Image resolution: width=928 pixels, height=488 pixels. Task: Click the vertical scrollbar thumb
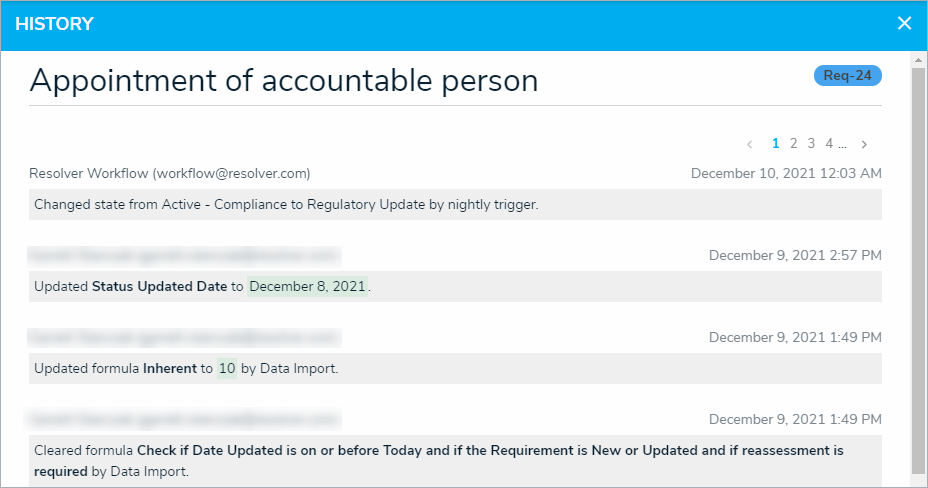[x=919, y=270]
